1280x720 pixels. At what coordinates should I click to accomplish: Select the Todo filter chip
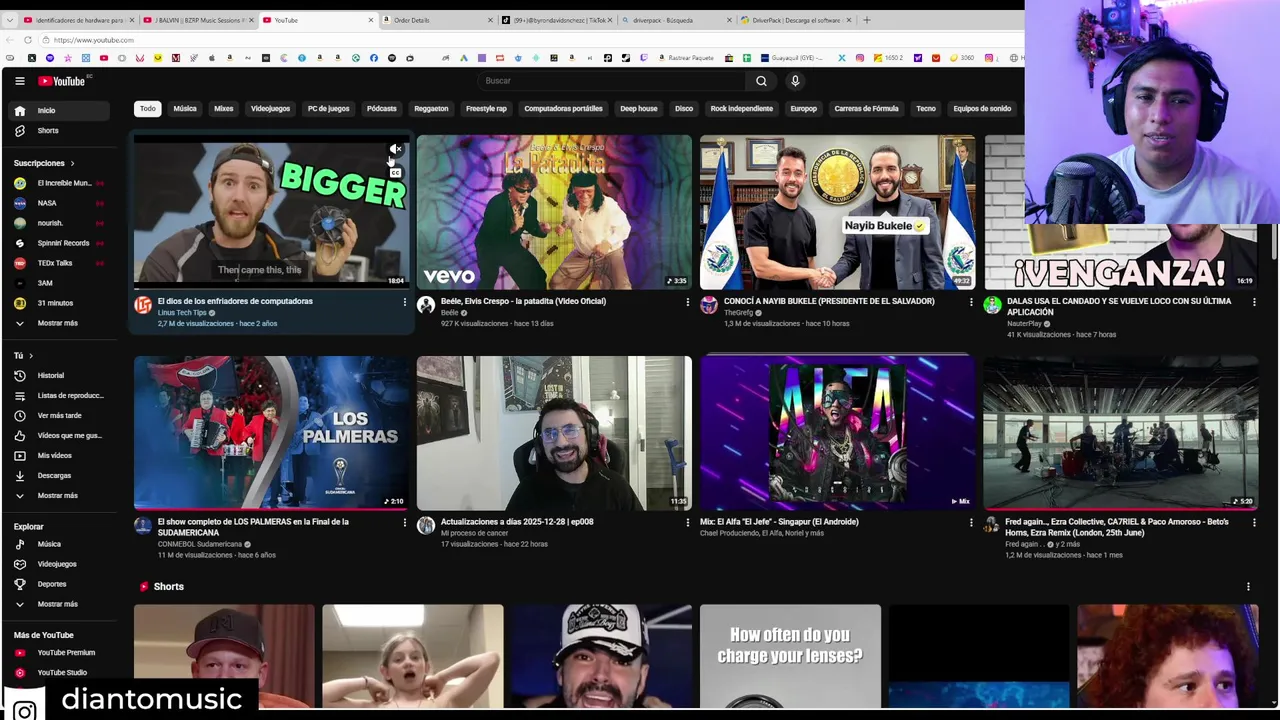pyautogui.click(x=148, y=108)
